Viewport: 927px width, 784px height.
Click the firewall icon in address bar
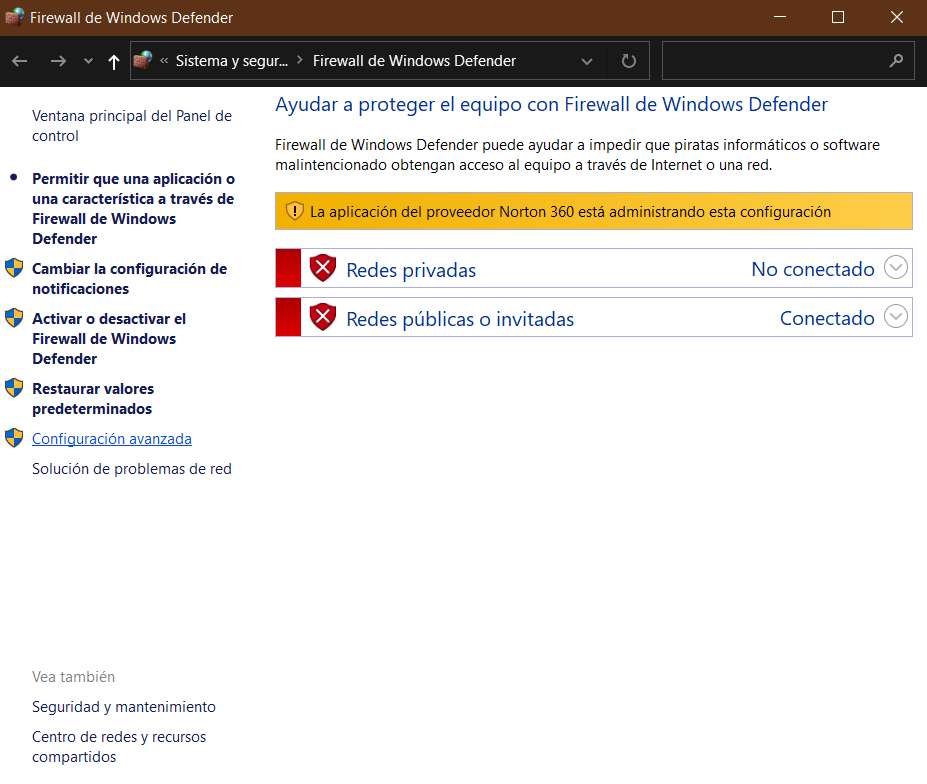142,60
